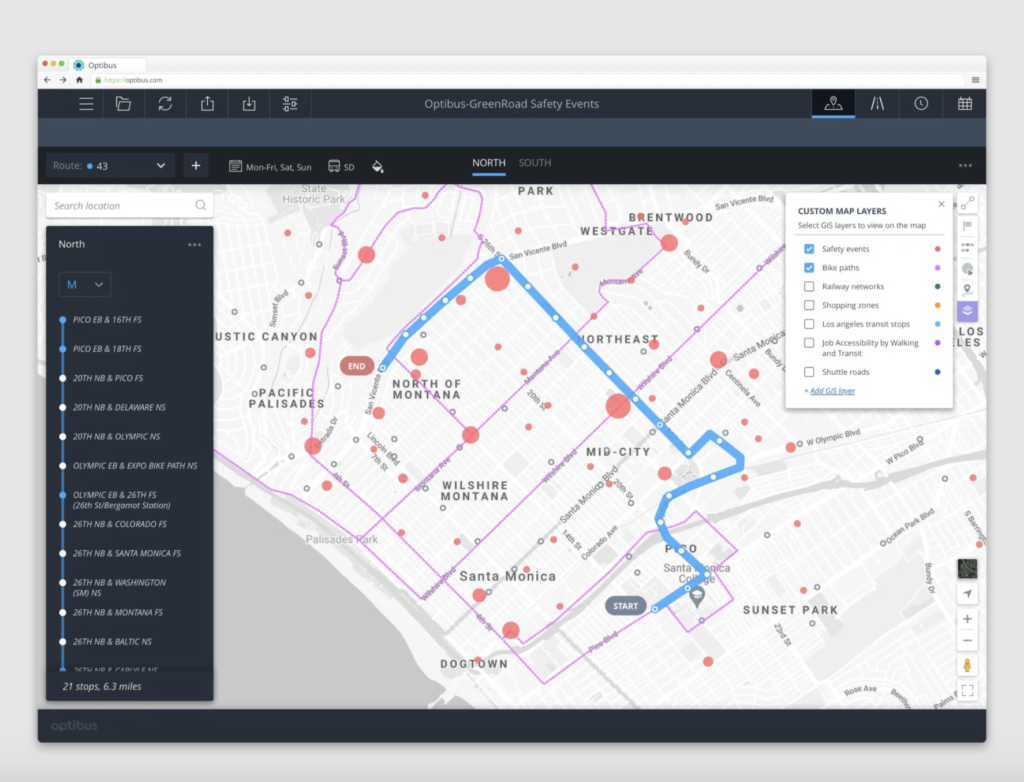Enable the Shopping zones layer checkbox
This screenshot has height=782, width=1024.
click(x=809, y=305)
